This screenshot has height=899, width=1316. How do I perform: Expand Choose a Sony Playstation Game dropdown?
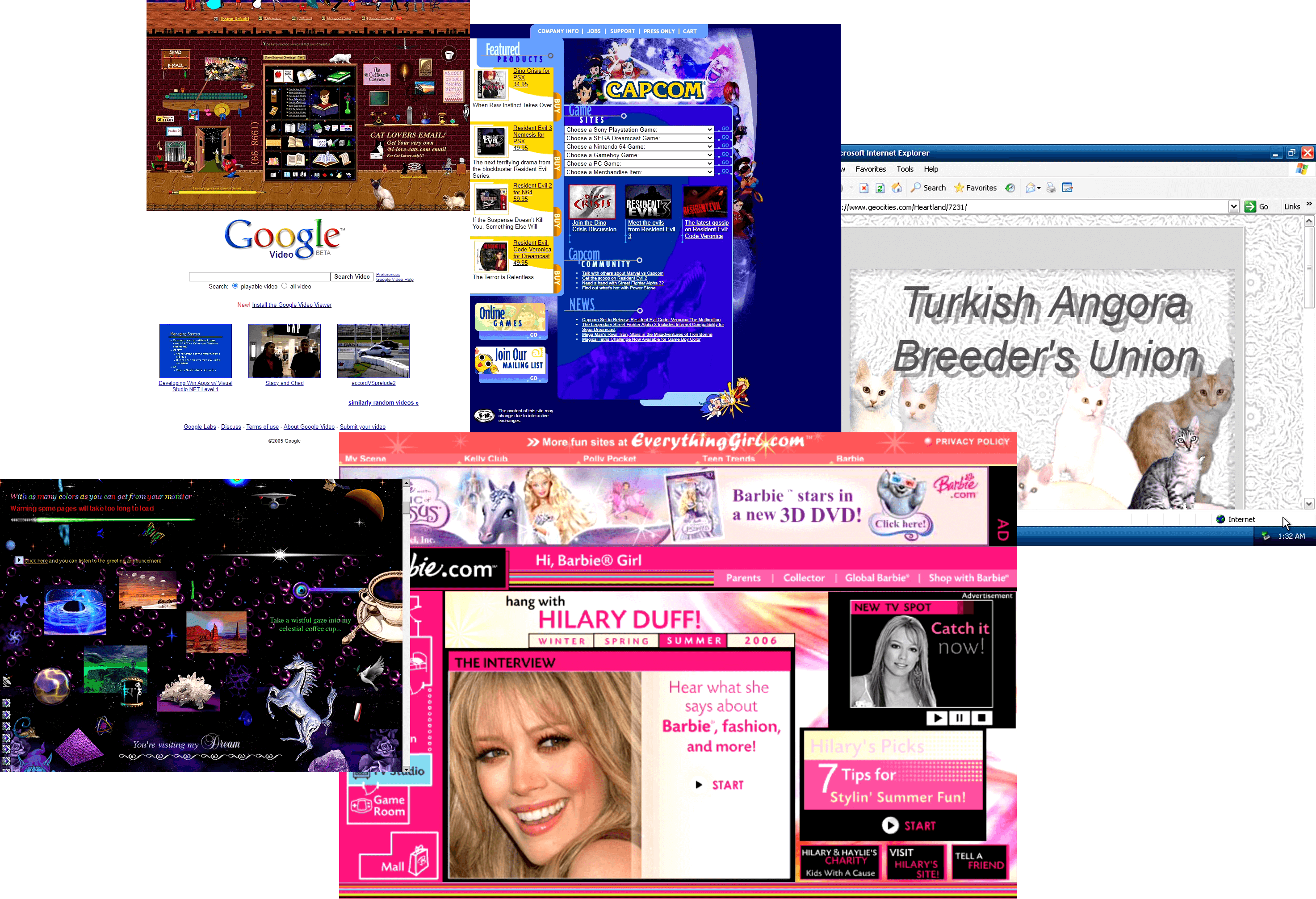click(639, 130)
